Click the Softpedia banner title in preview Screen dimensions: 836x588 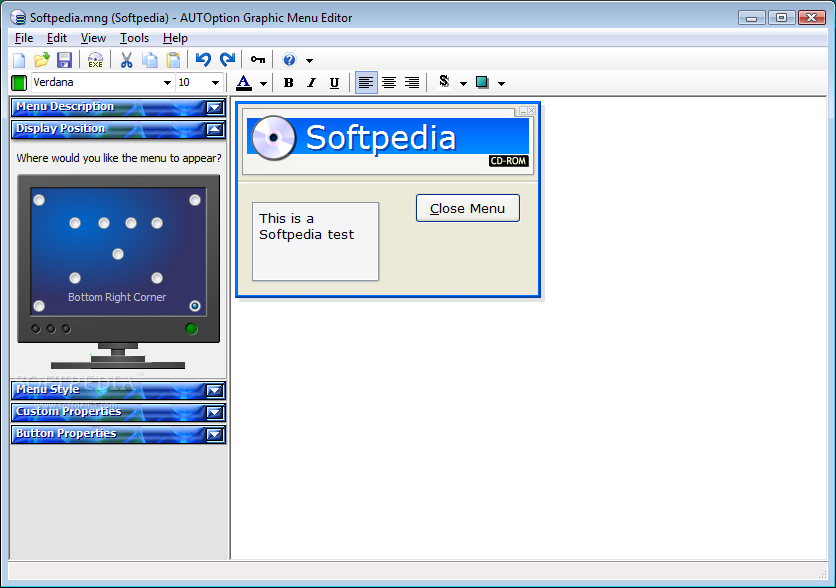click(x=381, y=138)
